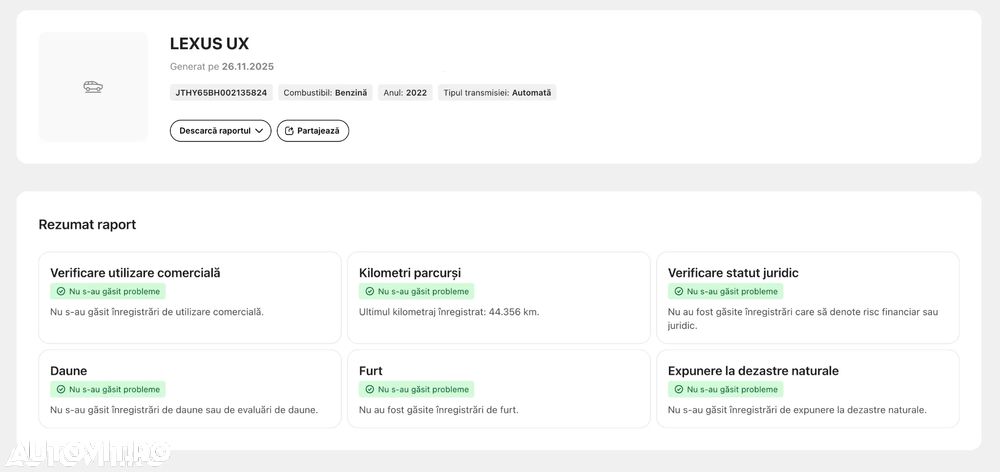Click the chevron arrow on Descarcă raportul
The width and height of the screenshot is (1000, 472).
pyautogui.click(x=259, y=131)
